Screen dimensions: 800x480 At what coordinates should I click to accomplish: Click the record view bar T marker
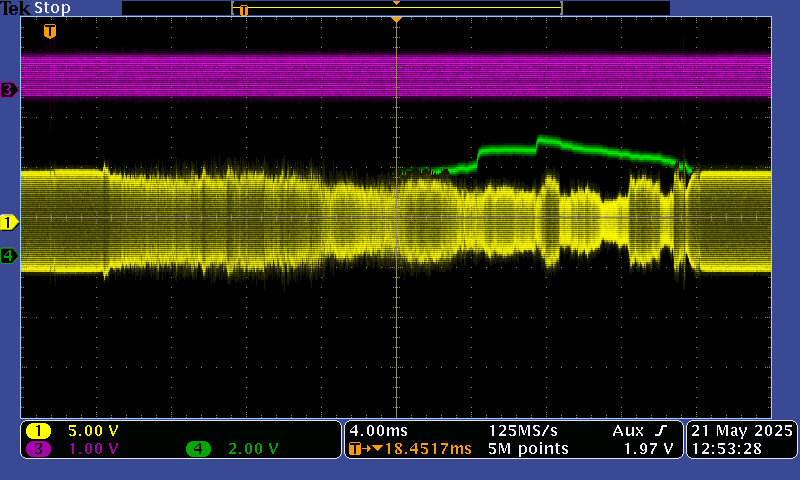click(243, 9)
